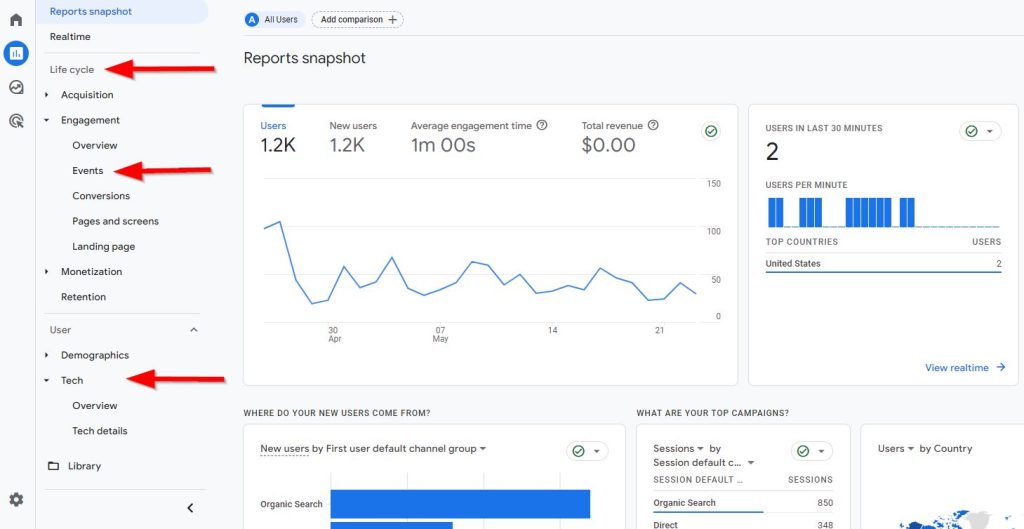The width and height of the screenshot is (1024, 529).
Task: Select the Users metric tab in chart
Action: tap(273, 126)
